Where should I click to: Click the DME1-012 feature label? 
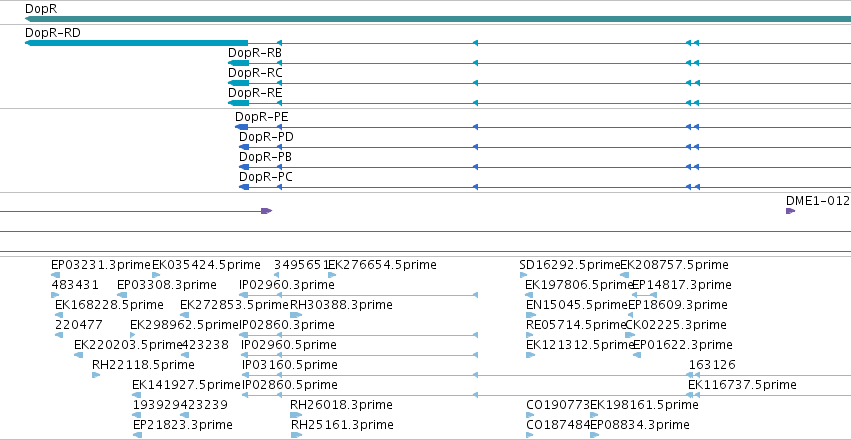[818, 200]
